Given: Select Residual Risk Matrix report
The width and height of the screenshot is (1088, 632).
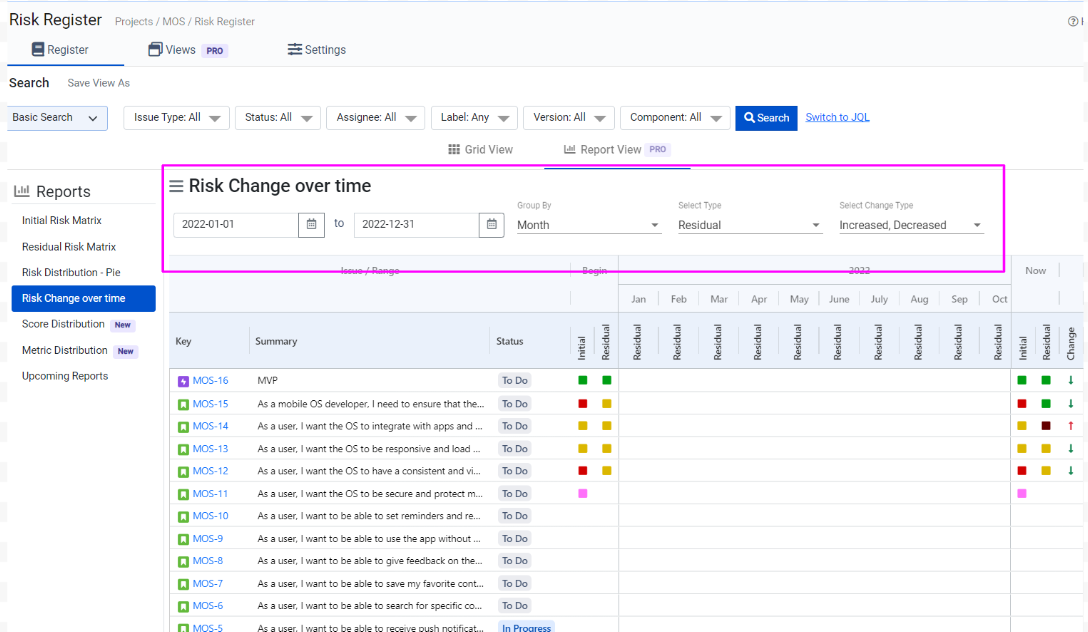Looking at the screenshot, I should [69, 247].
